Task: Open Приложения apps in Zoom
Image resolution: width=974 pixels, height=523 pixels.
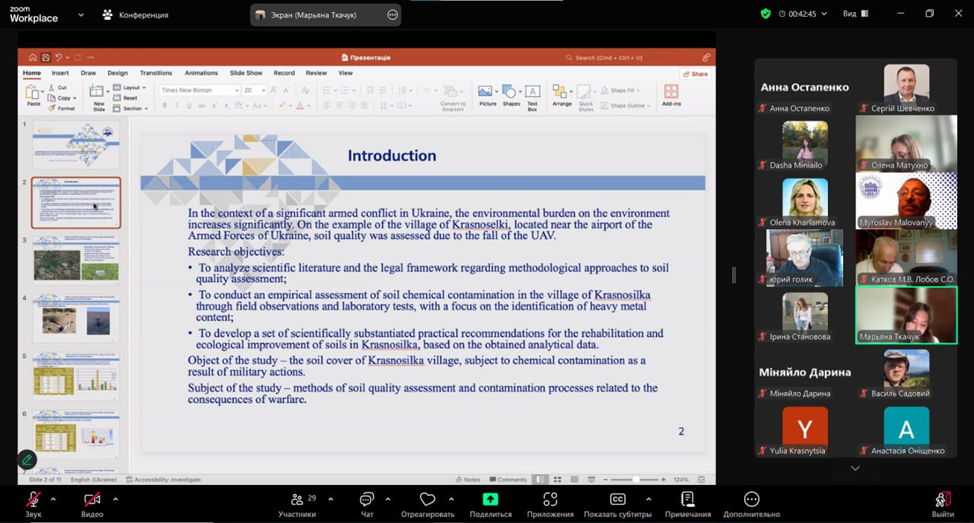Action: [x=550, y=504]
